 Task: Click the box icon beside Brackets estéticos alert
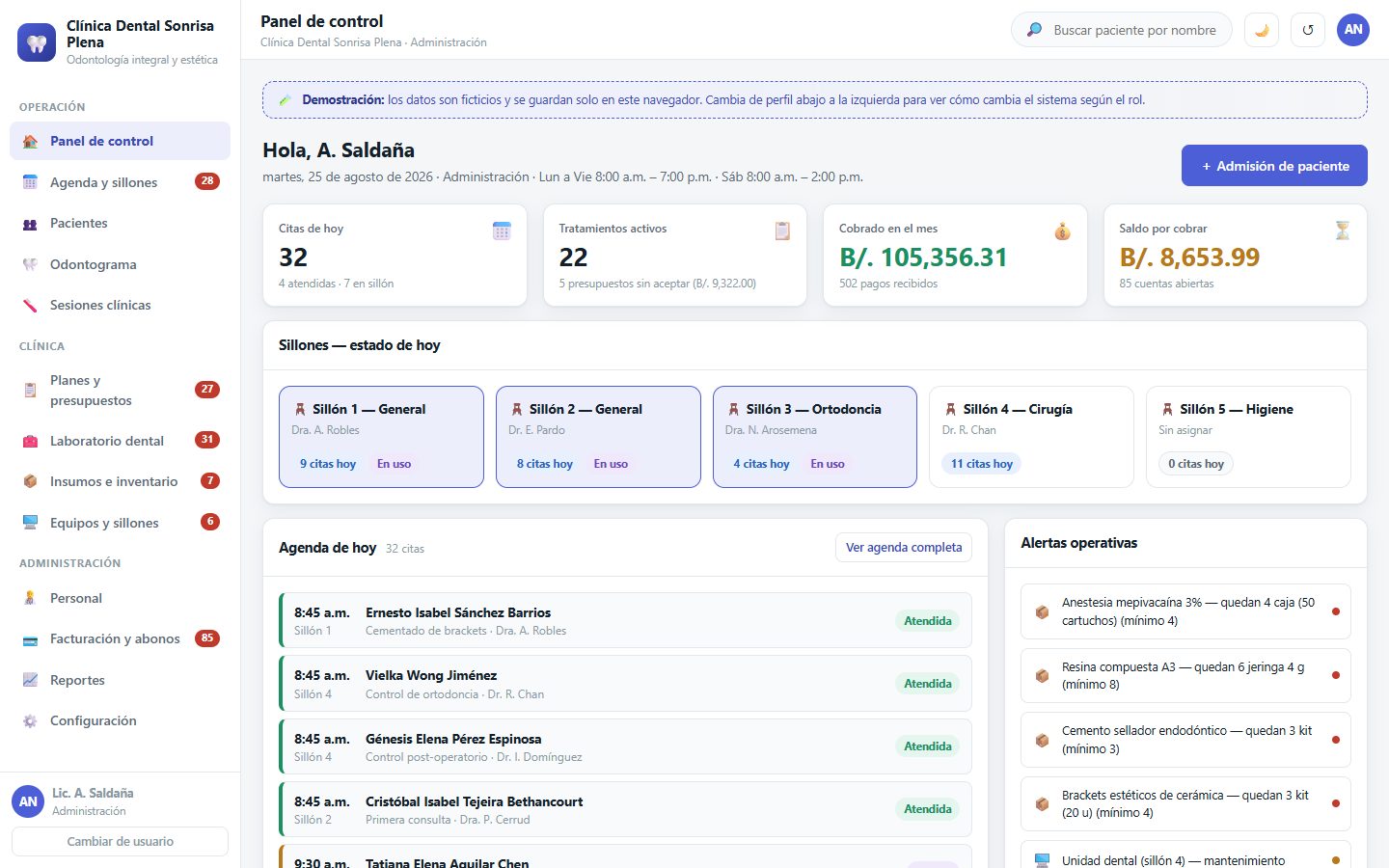coord(1042,803)
